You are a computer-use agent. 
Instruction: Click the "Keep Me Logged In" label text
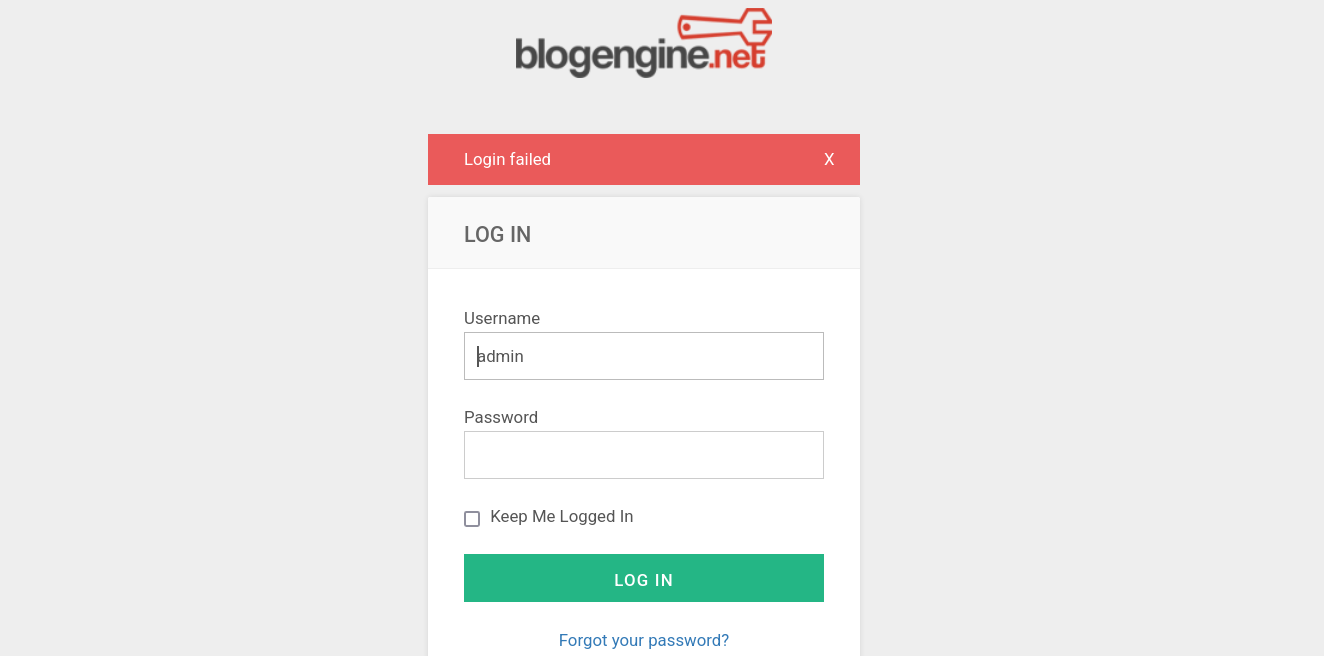pyautogui.click(x=562, y=517)
